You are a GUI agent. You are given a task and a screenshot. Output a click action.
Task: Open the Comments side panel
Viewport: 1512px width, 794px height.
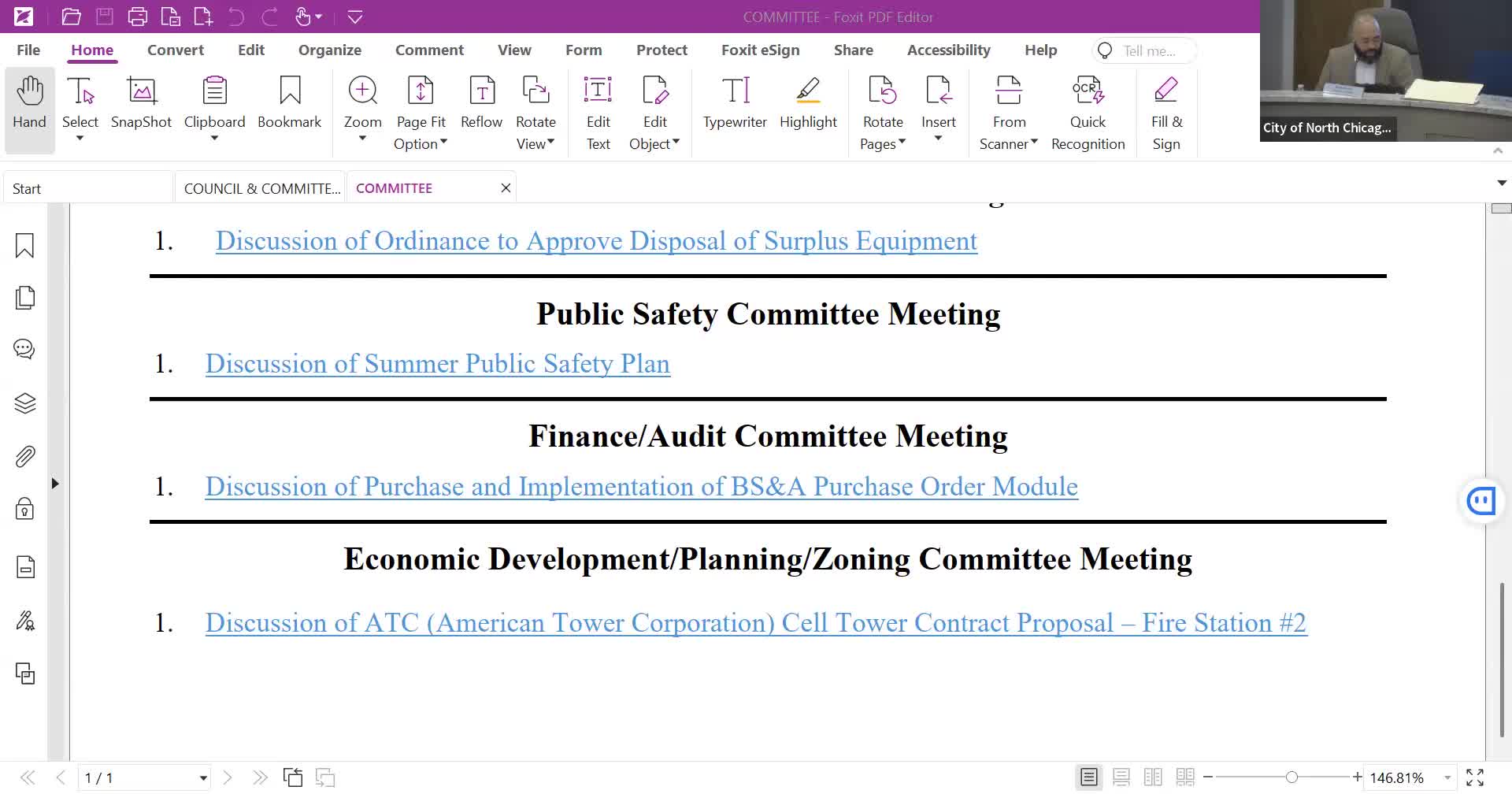click(25, 349)
